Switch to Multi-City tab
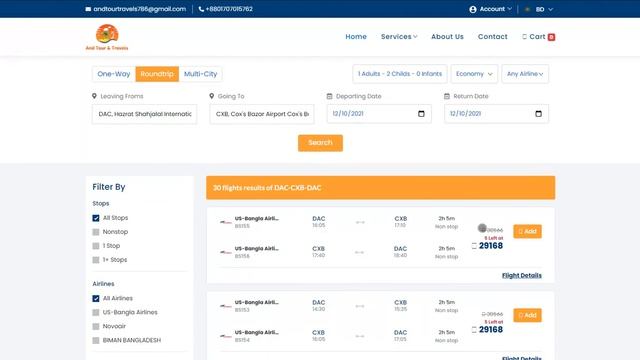 click(x=200, y=74)
